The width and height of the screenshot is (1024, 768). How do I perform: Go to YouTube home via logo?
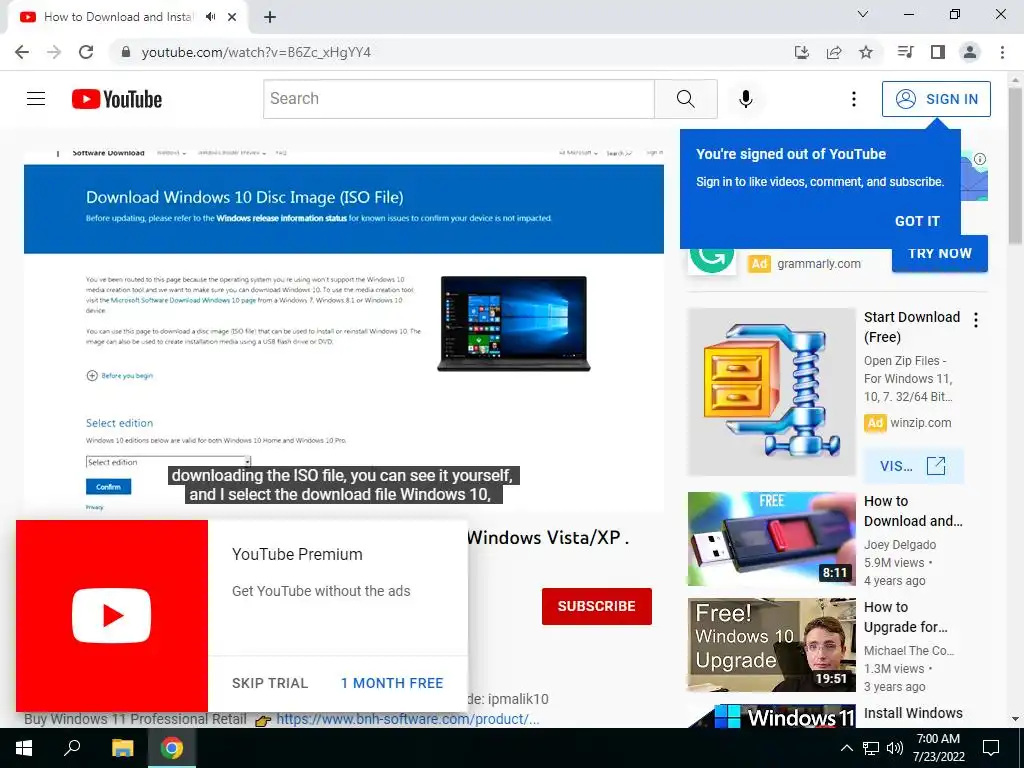(117, 99)
